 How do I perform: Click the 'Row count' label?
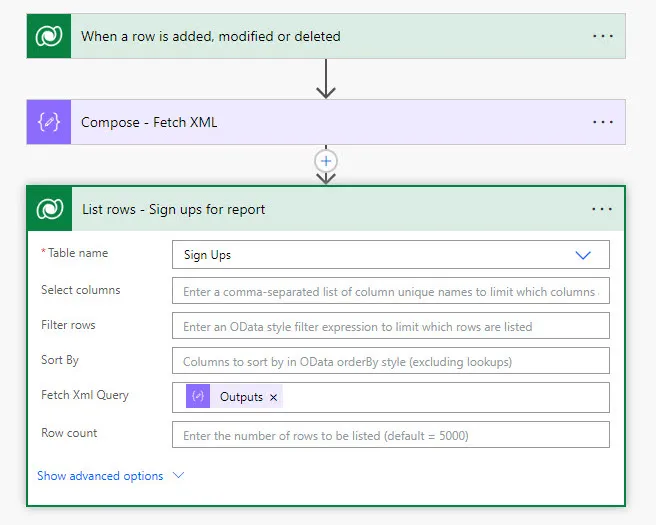tap(69, 433)
